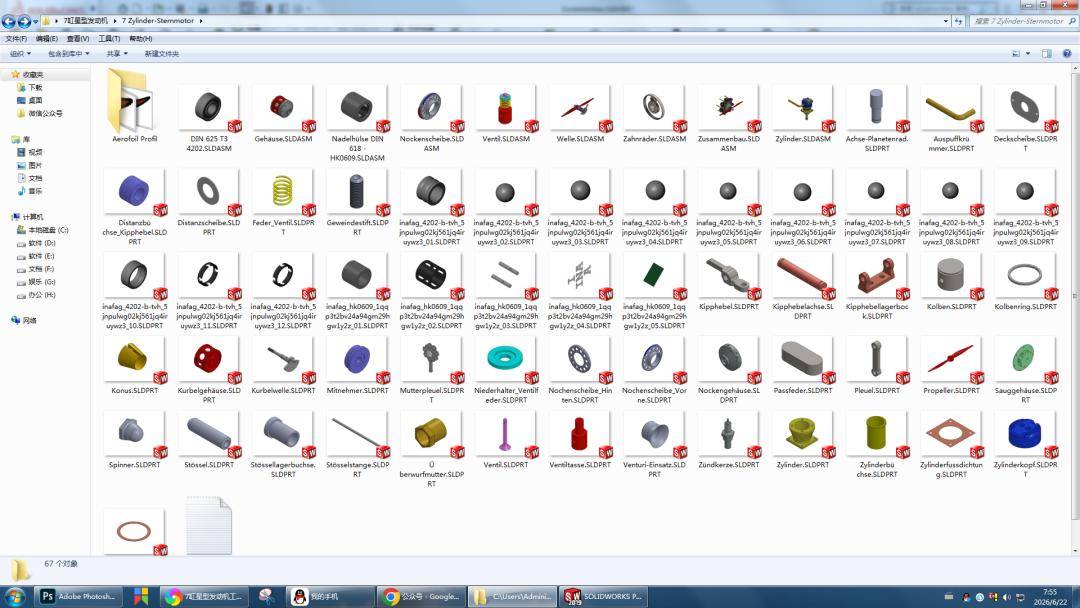Select the Nockenscheibe.SLDASM file

431,116
